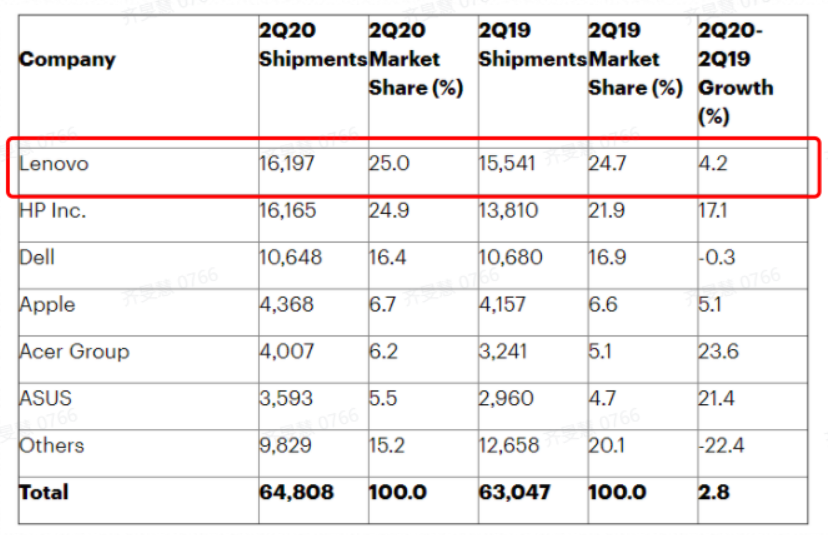
Task: Click the Total row label
Action: [x=44, y=492]
